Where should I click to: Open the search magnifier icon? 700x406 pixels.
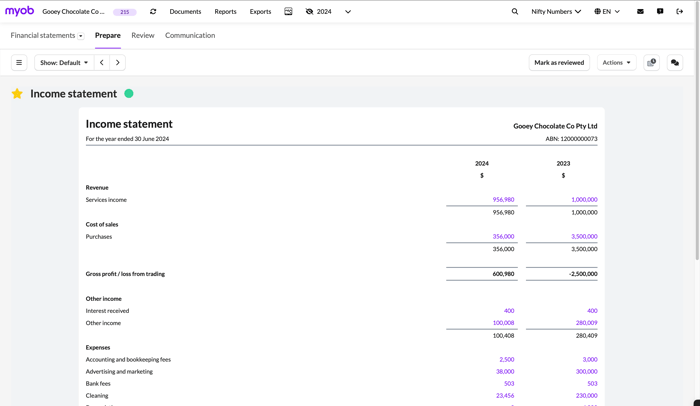point(515,12)
